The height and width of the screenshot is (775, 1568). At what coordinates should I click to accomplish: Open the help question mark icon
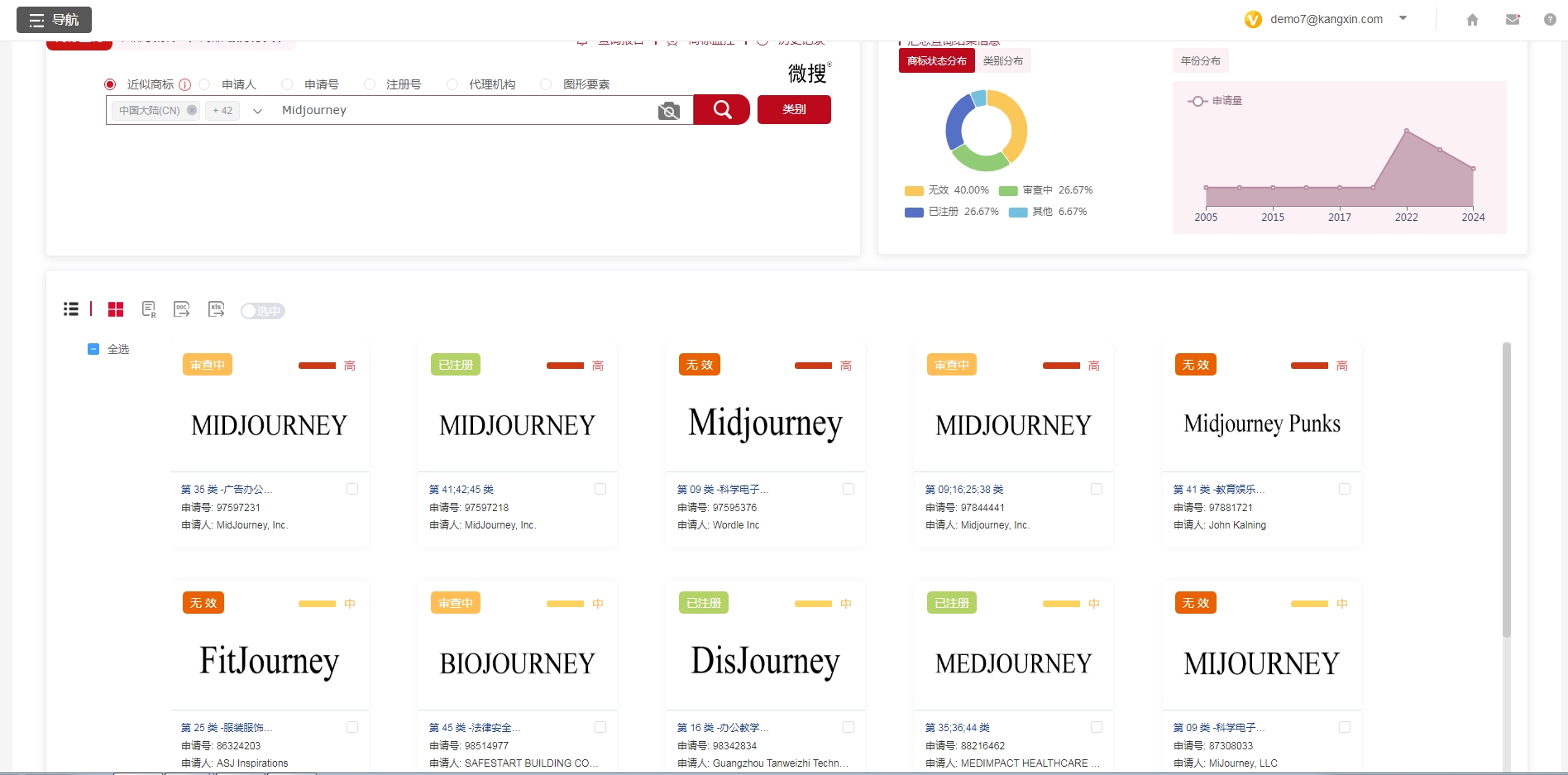point(1550,20)
